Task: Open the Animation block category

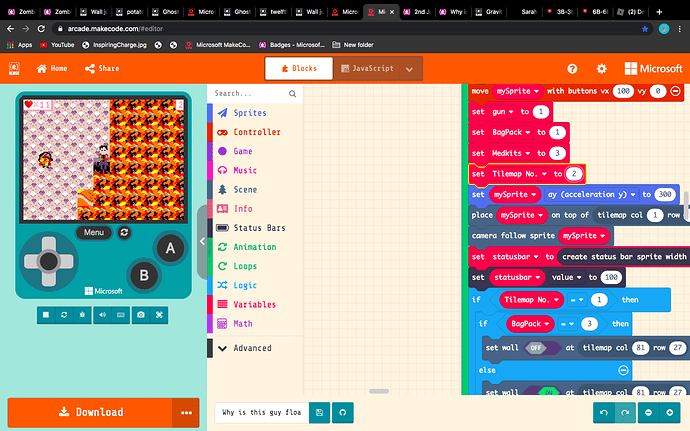Action: tap(255, 247)
